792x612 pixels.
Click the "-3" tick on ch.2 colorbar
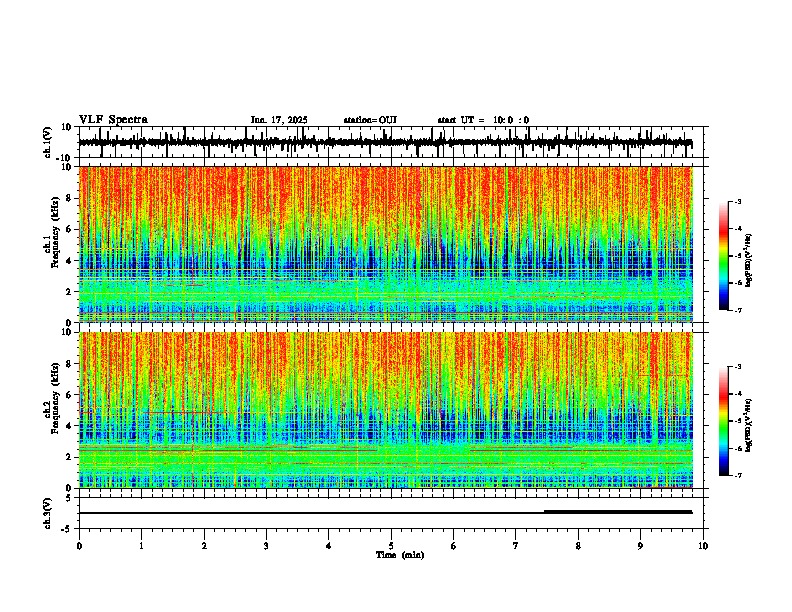click(x=738, y=367)
